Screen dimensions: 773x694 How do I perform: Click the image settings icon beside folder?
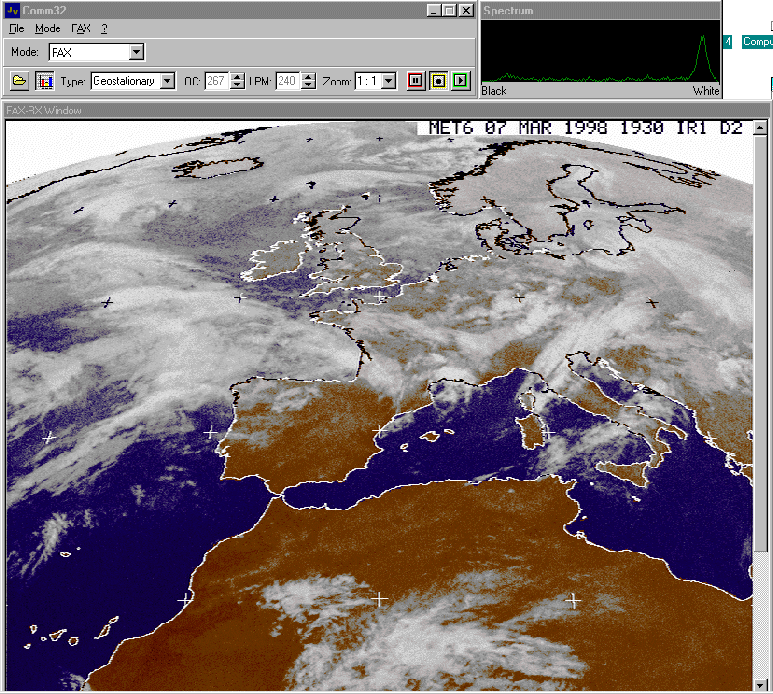[x=44, y=81]
